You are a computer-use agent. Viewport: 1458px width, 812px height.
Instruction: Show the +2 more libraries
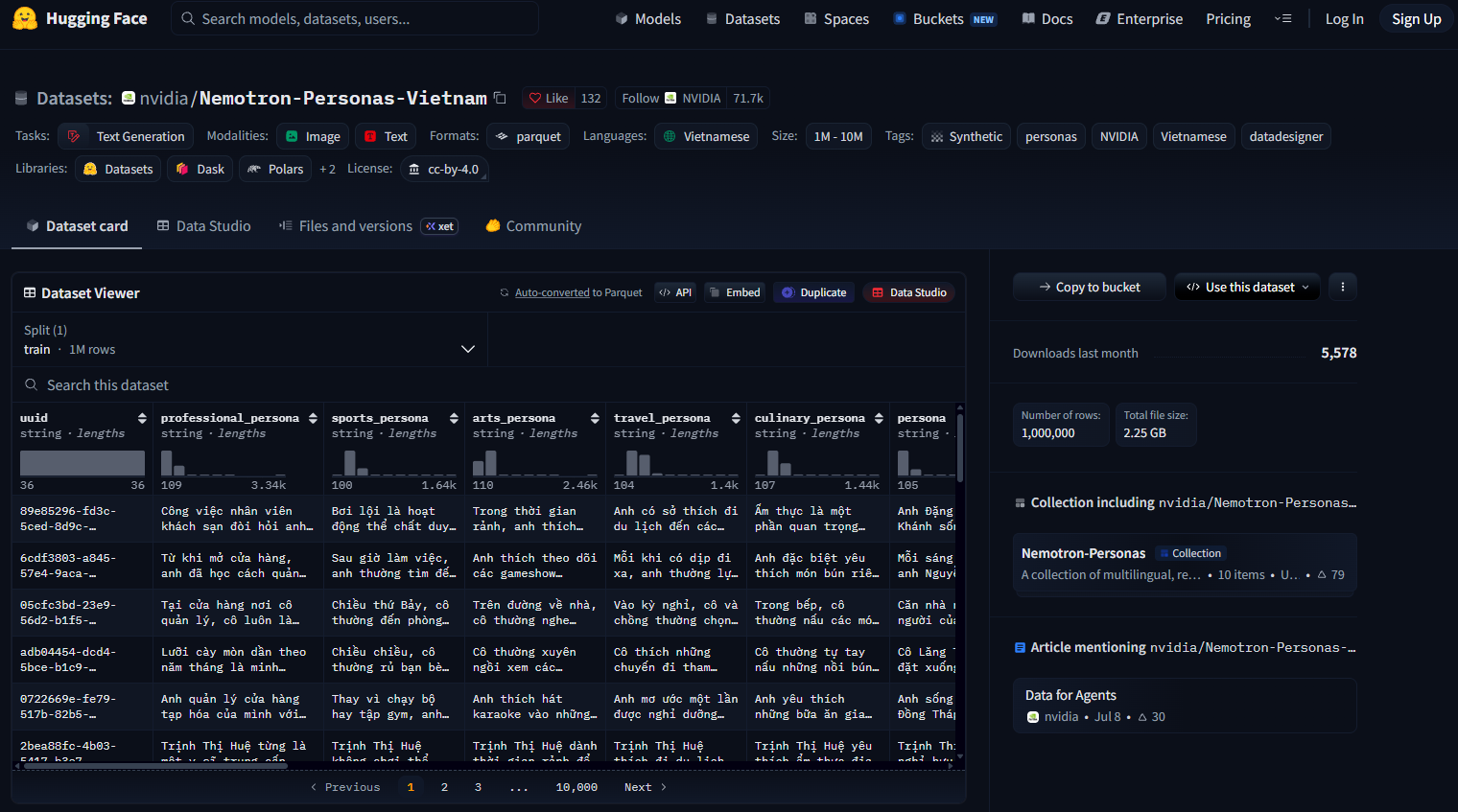[327, 169]
